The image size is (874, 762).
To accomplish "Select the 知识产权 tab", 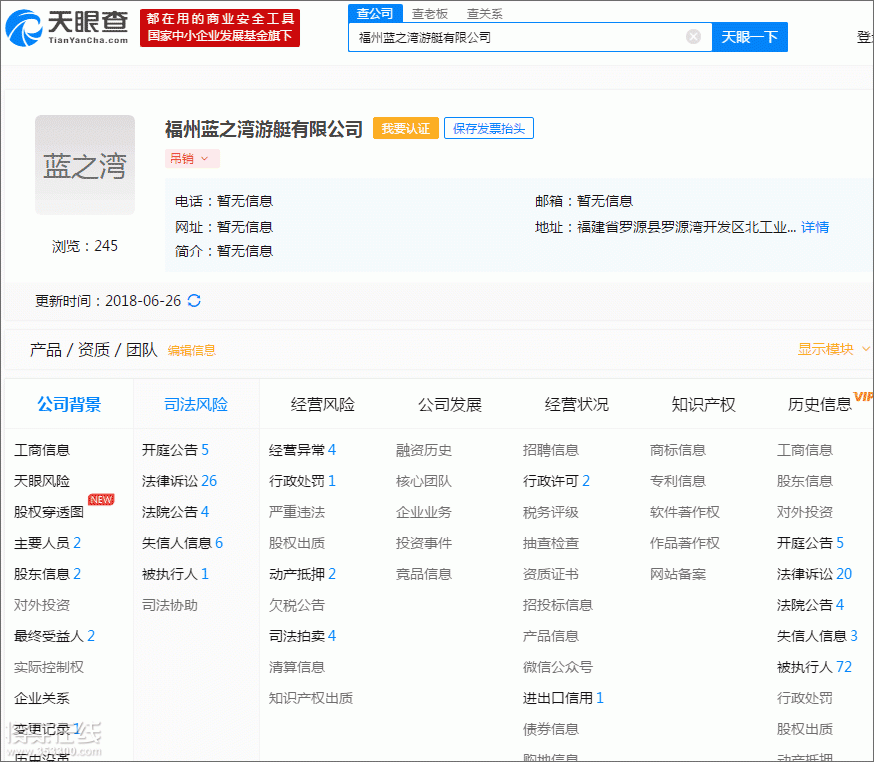I will pyautogui.click(x=703, y=405).
